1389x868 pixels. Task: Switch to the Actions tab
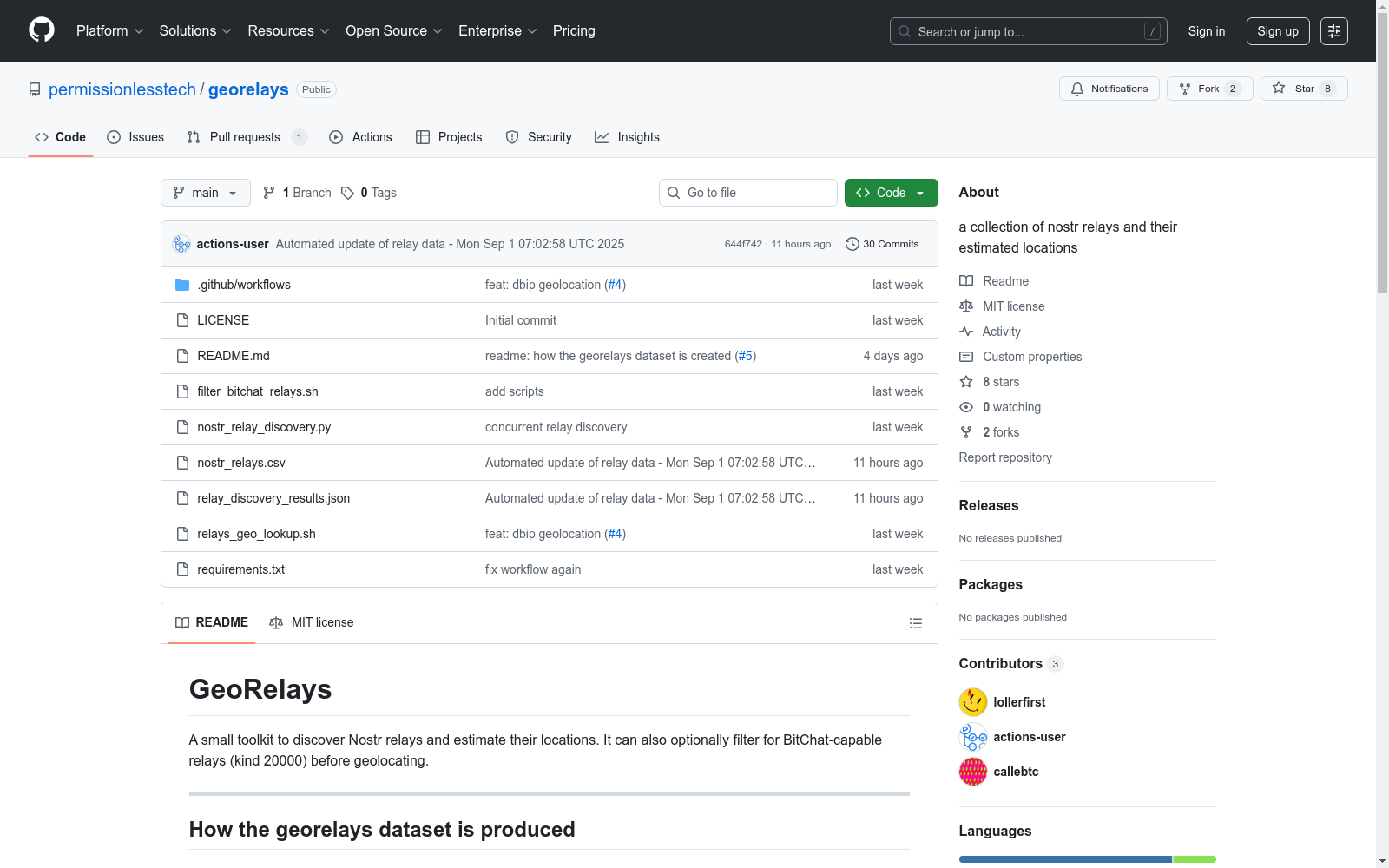361,137
